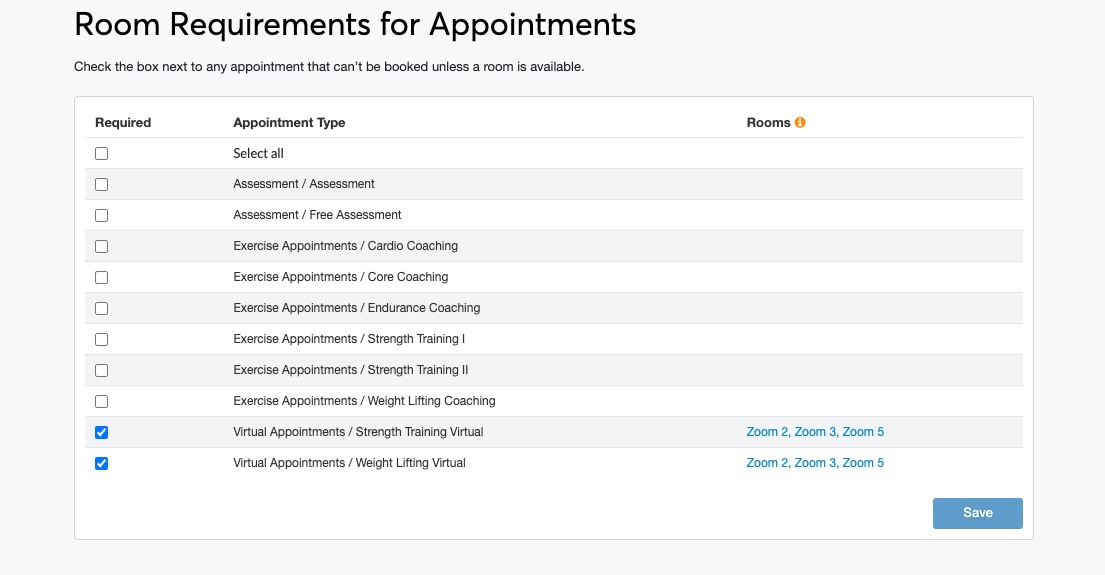Click the Appointment Type column header
Screen dimensions: 1105x575
coord(289,123)
